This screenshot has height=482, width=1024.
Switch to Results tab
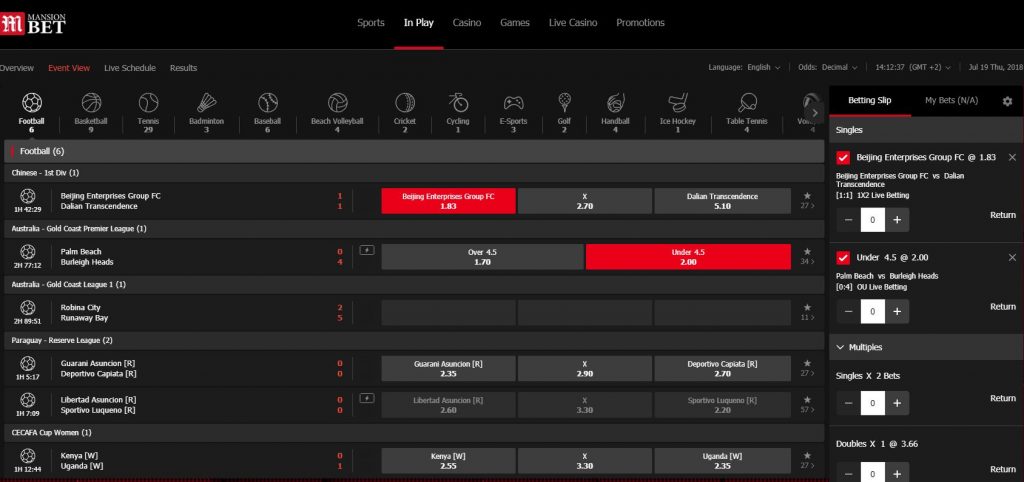[x=184, y=68]
